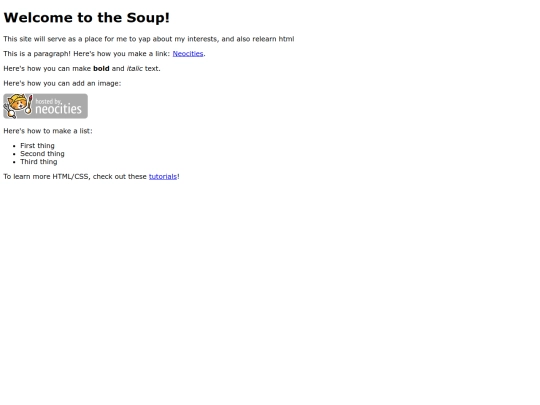Click the 'This site will serve' paragraph
The height and width of the screenshot is (405, 540).
149,39
